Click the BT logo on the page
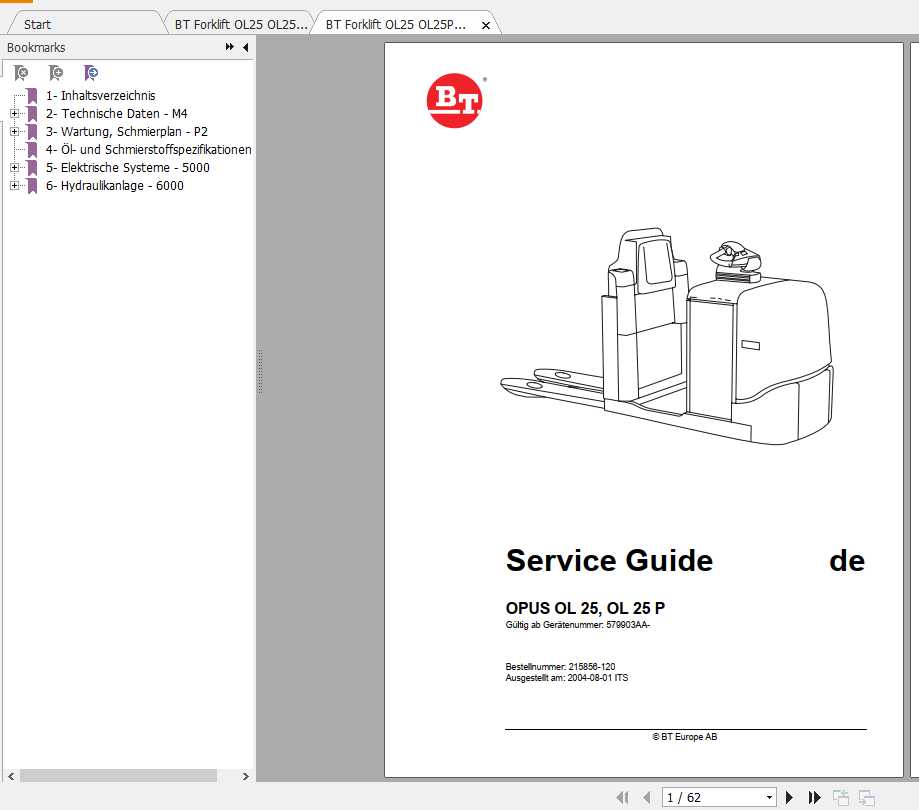Image resolution: width=919 pixels, height=810 pixels. (455, 100)
